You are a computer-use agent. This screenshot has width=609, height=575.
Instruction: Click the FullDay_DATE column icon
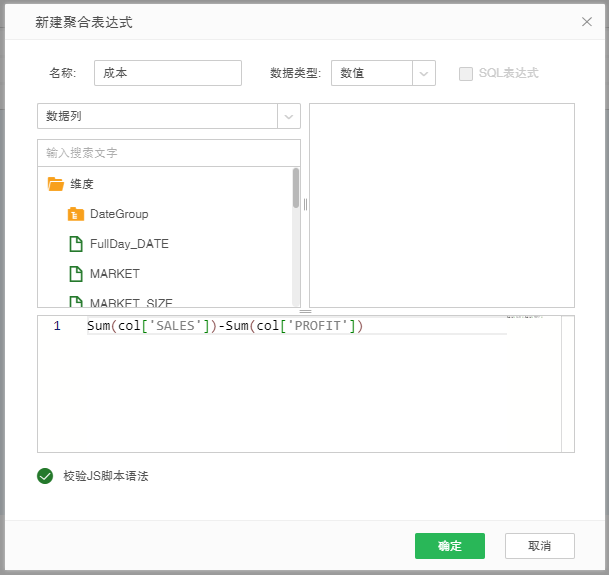coord(75,244)
